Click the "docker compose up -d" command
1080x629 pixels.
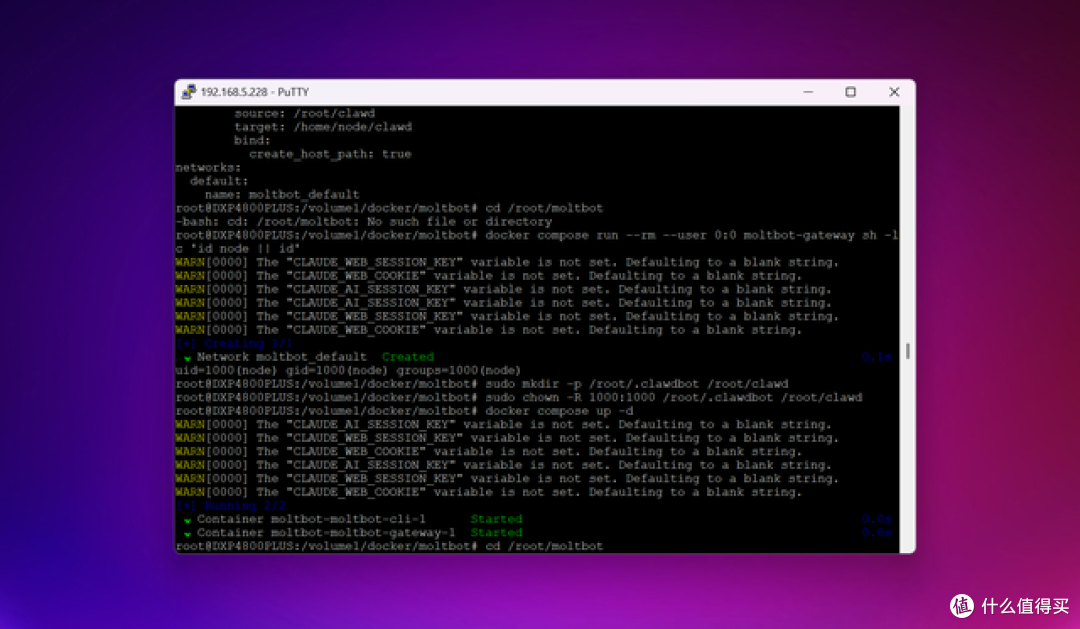559,411
